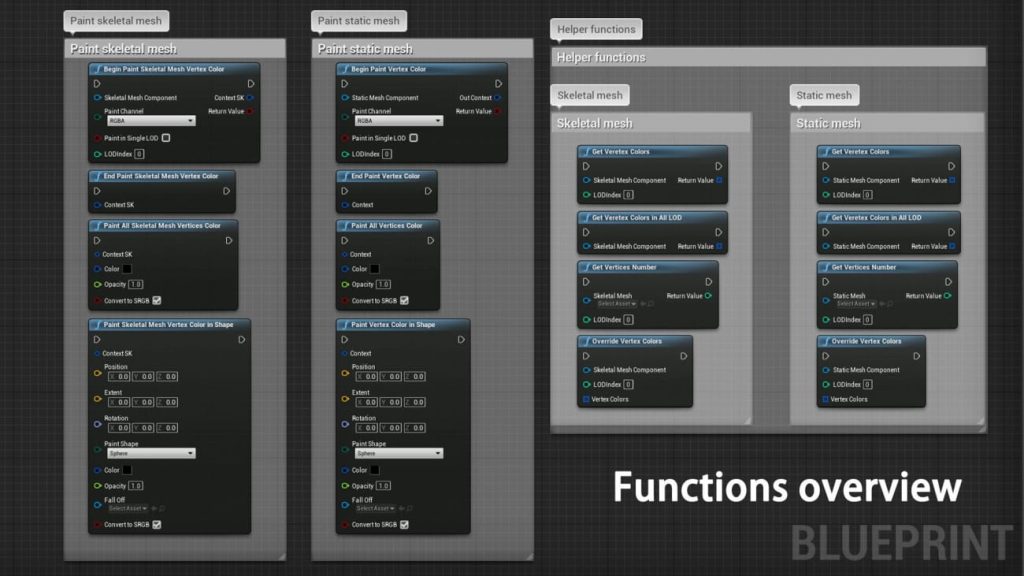Click Static Mesh Component pin on Begin Paint Vertex Color
Image resolution: width=1024 pixels, height=576 pixels.
345,98
